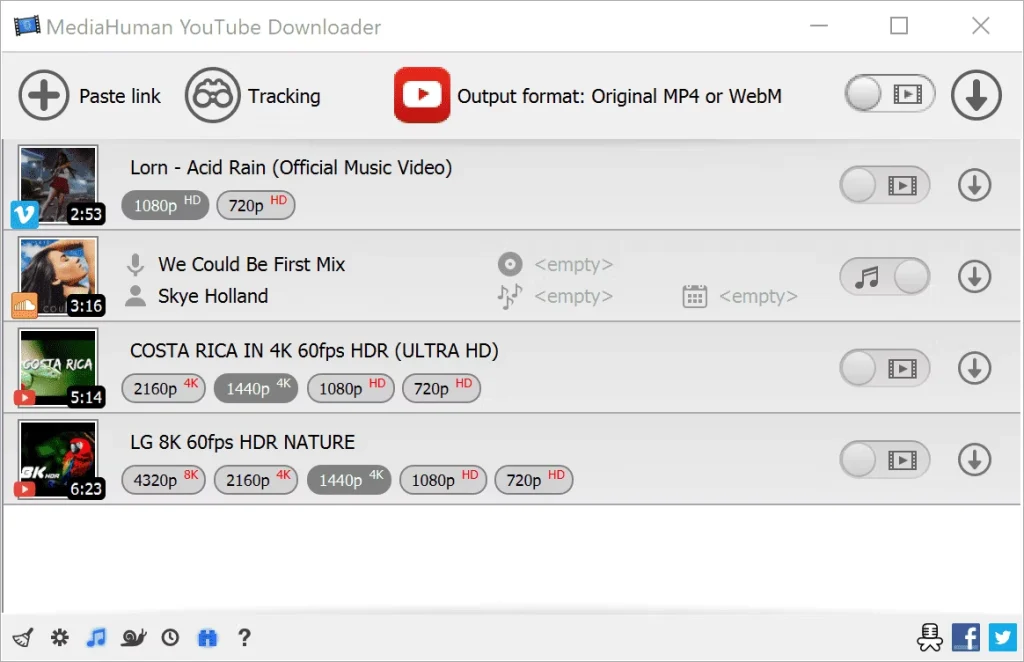The image size is (1024, 662).
Task: Click the anonymous spy icon near Facebook
Action: coord(929,637)
